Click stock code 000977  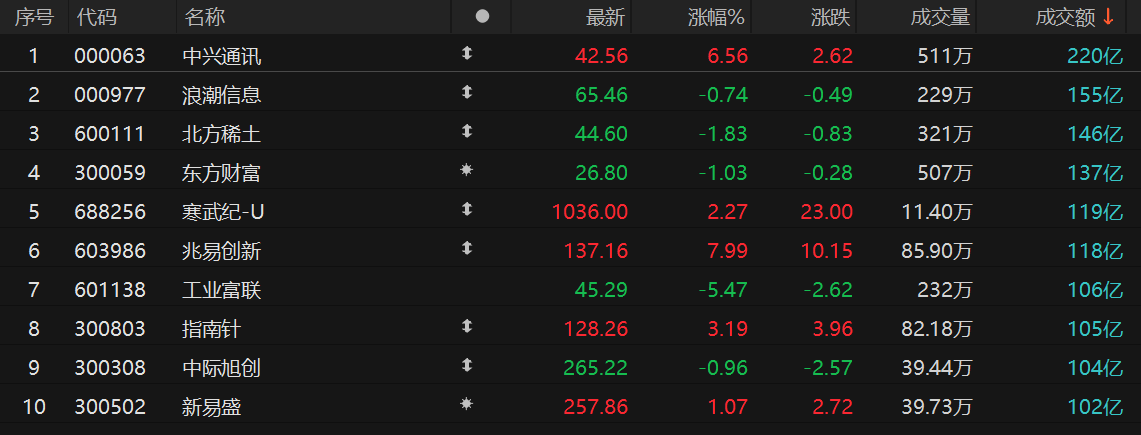coord(110,95)
